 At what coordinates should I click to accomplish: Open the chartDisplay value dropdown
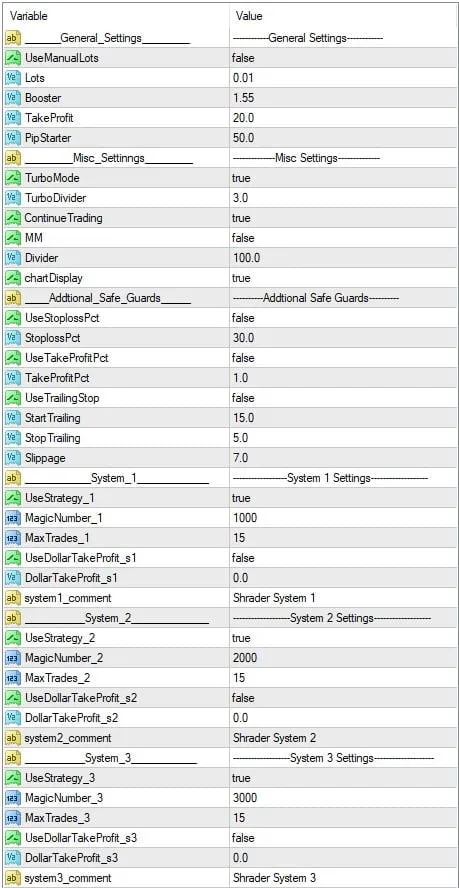point(344,278)
